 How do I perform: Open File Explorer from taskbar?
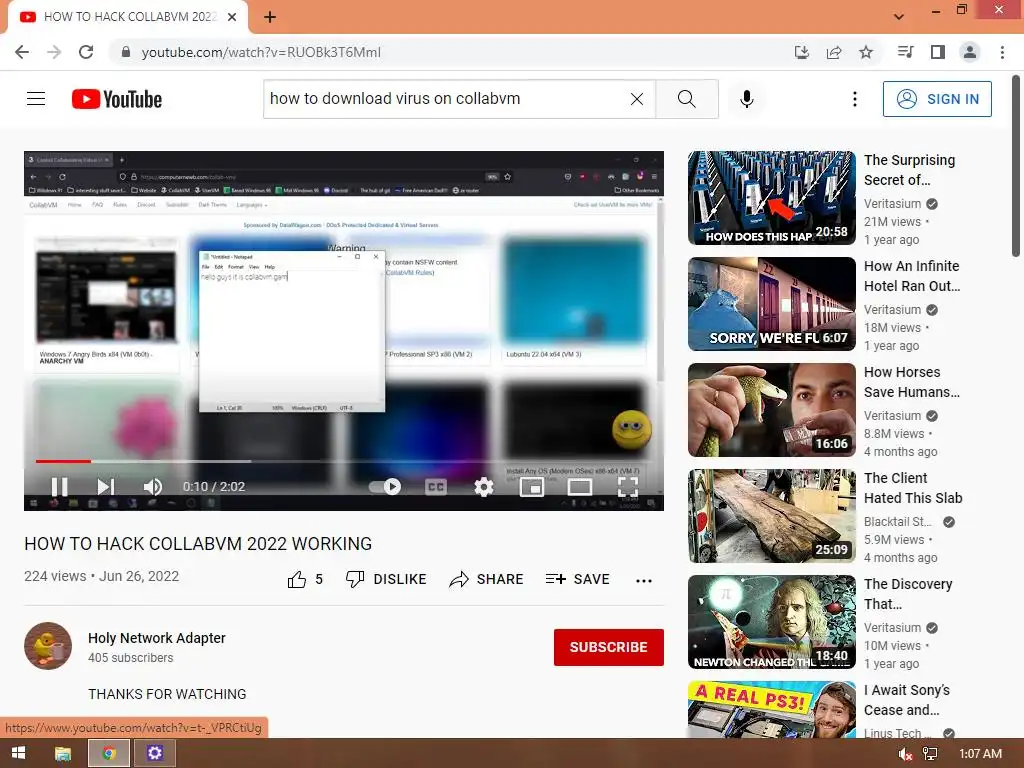click(63, 753)
